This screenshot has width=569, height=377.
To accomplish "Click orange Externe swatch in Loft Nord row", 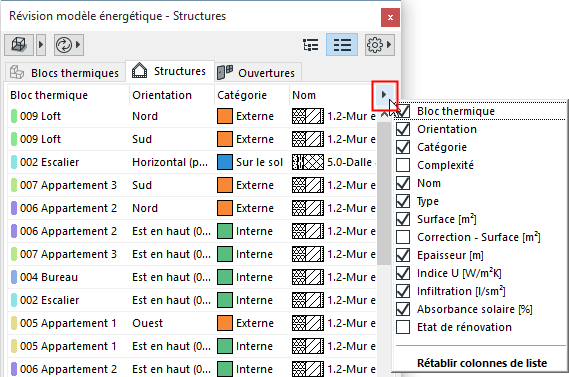I will [225, 116].
